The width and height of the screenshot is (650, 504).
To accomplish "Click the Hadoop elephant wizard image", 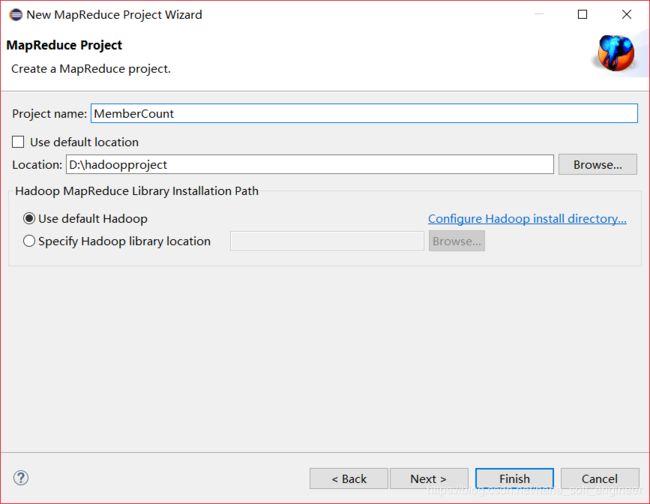I will (616, 53).
